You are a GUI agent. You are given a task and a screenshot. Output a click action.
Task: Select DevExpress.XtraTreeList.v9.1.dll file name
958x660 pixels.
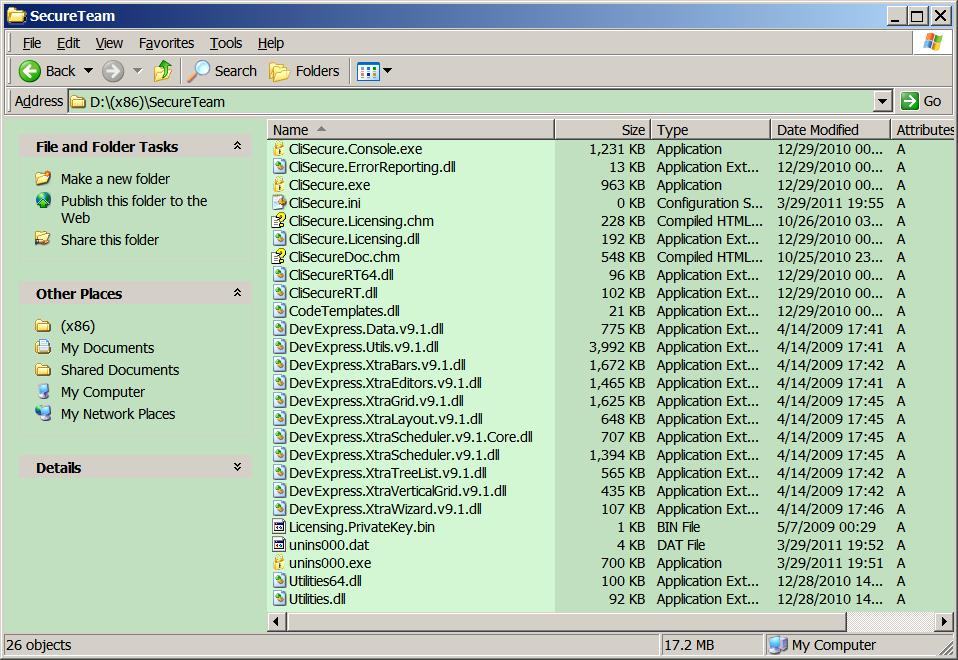[388, 473]
